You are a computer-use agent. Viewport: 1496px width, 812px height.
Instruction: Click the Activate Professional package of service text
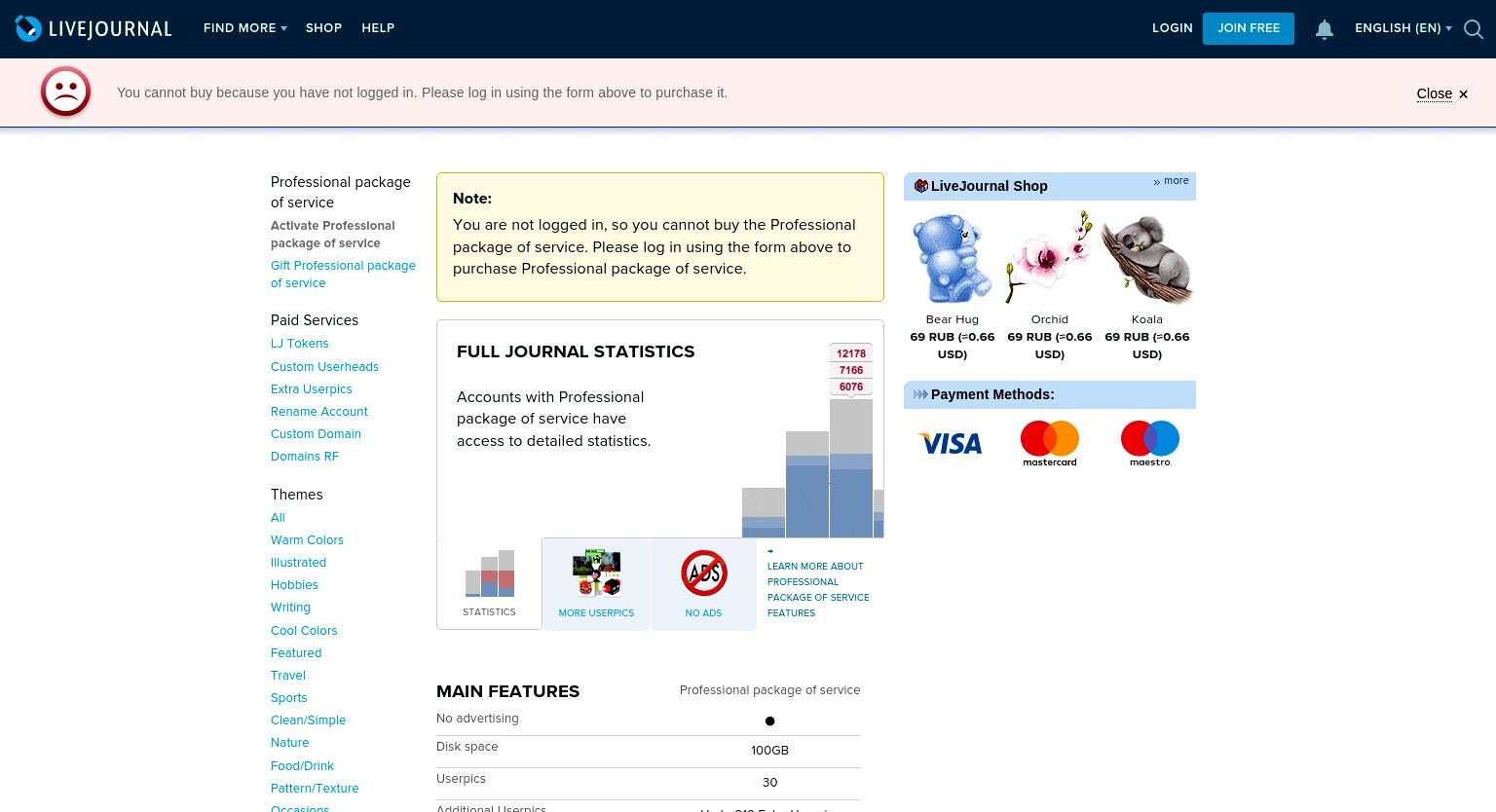click(x=332, y=235)
